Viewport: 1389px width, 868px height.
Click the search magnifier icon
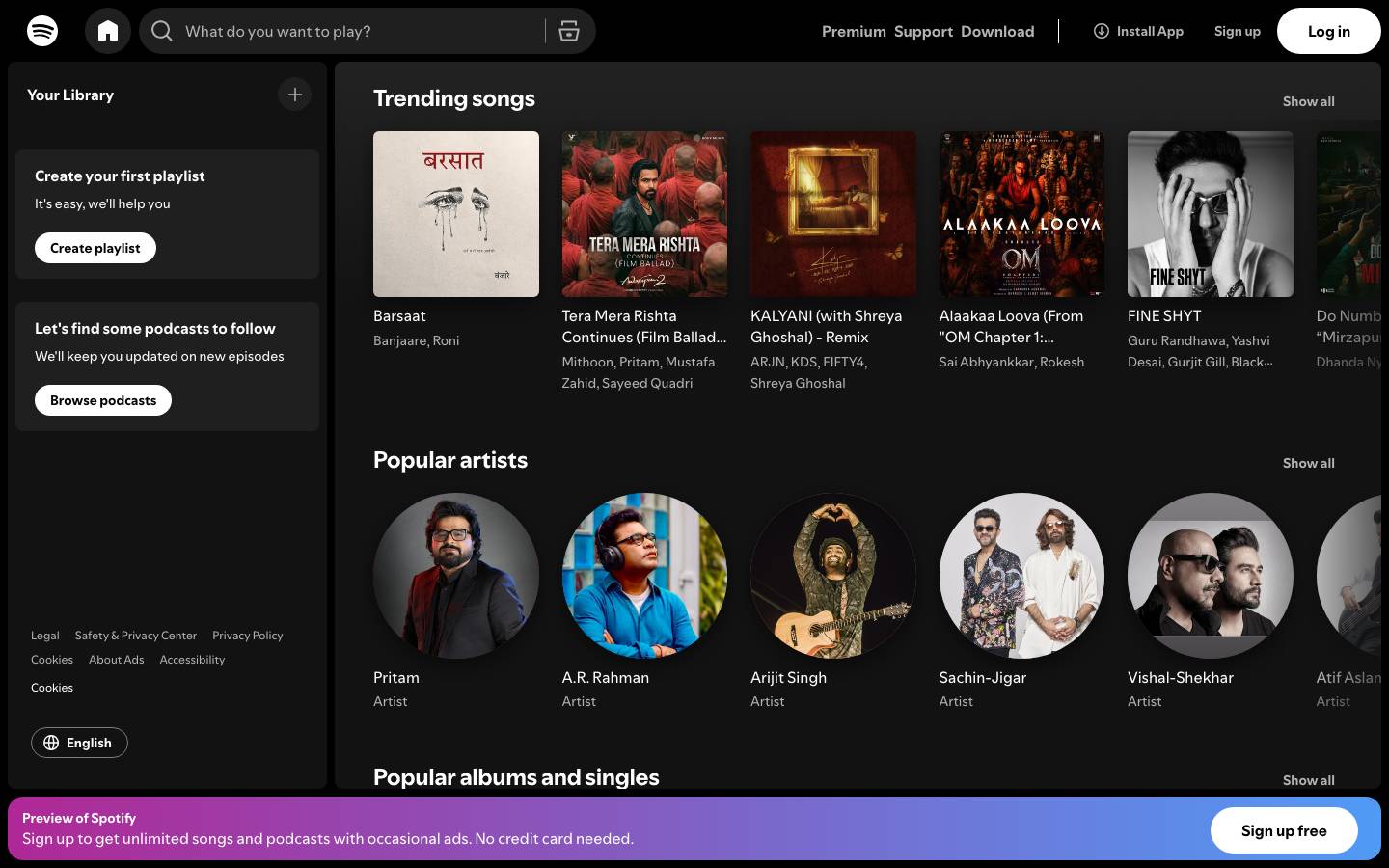tap(162, 31)
